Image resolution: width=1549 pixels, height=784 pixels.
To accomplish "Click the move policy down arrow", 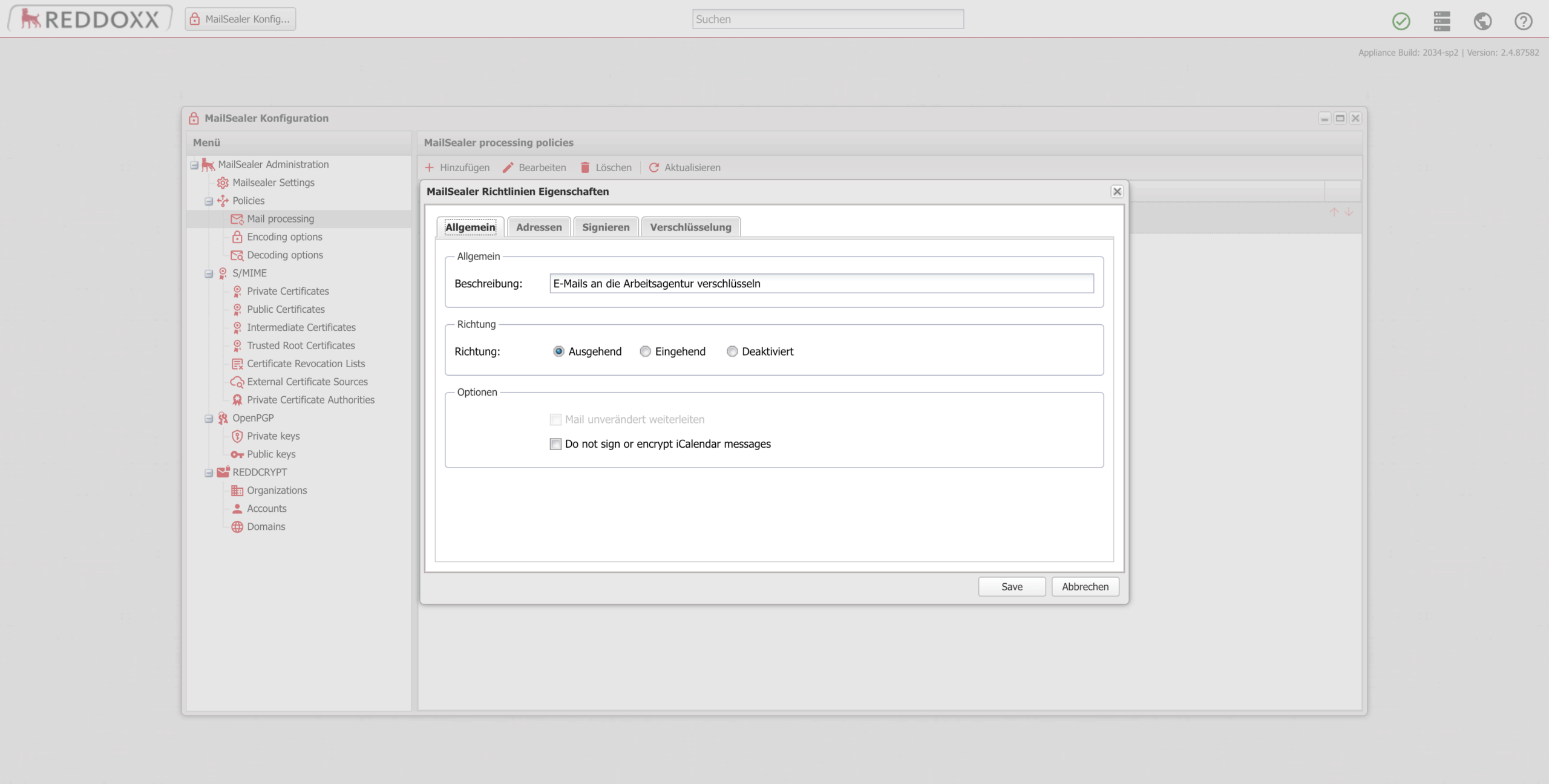I will (1349, 212).
